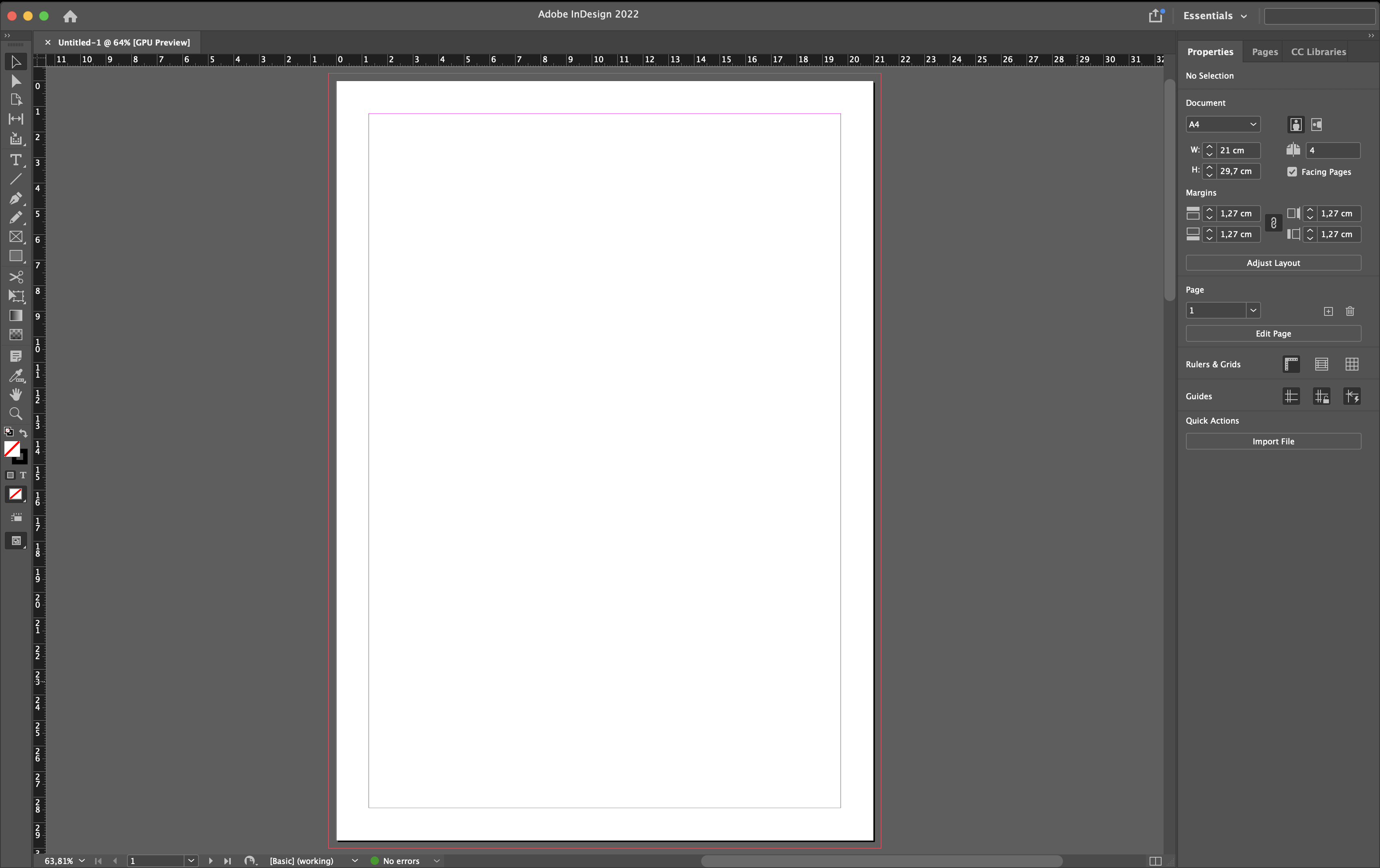
Task: Click the Note tool icon
Action: 15,356
